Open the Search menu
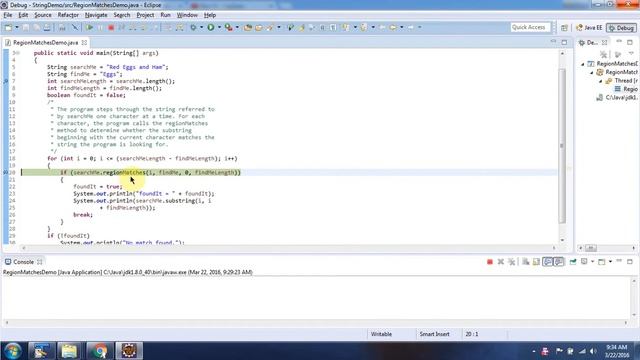 coord(122,15)
